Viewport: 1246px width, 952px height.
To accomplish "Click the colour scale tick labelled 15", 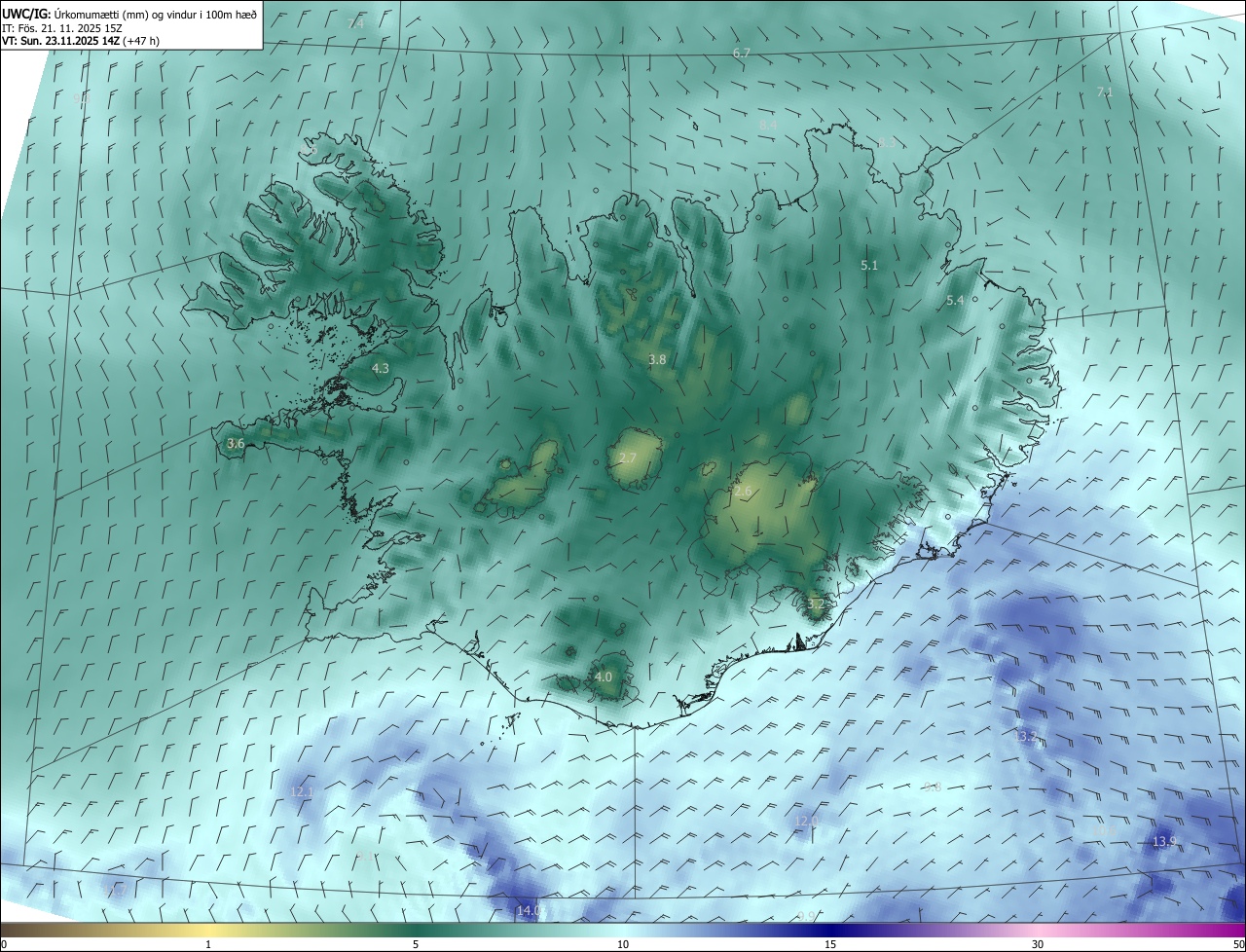I will [x=830, y=944].
